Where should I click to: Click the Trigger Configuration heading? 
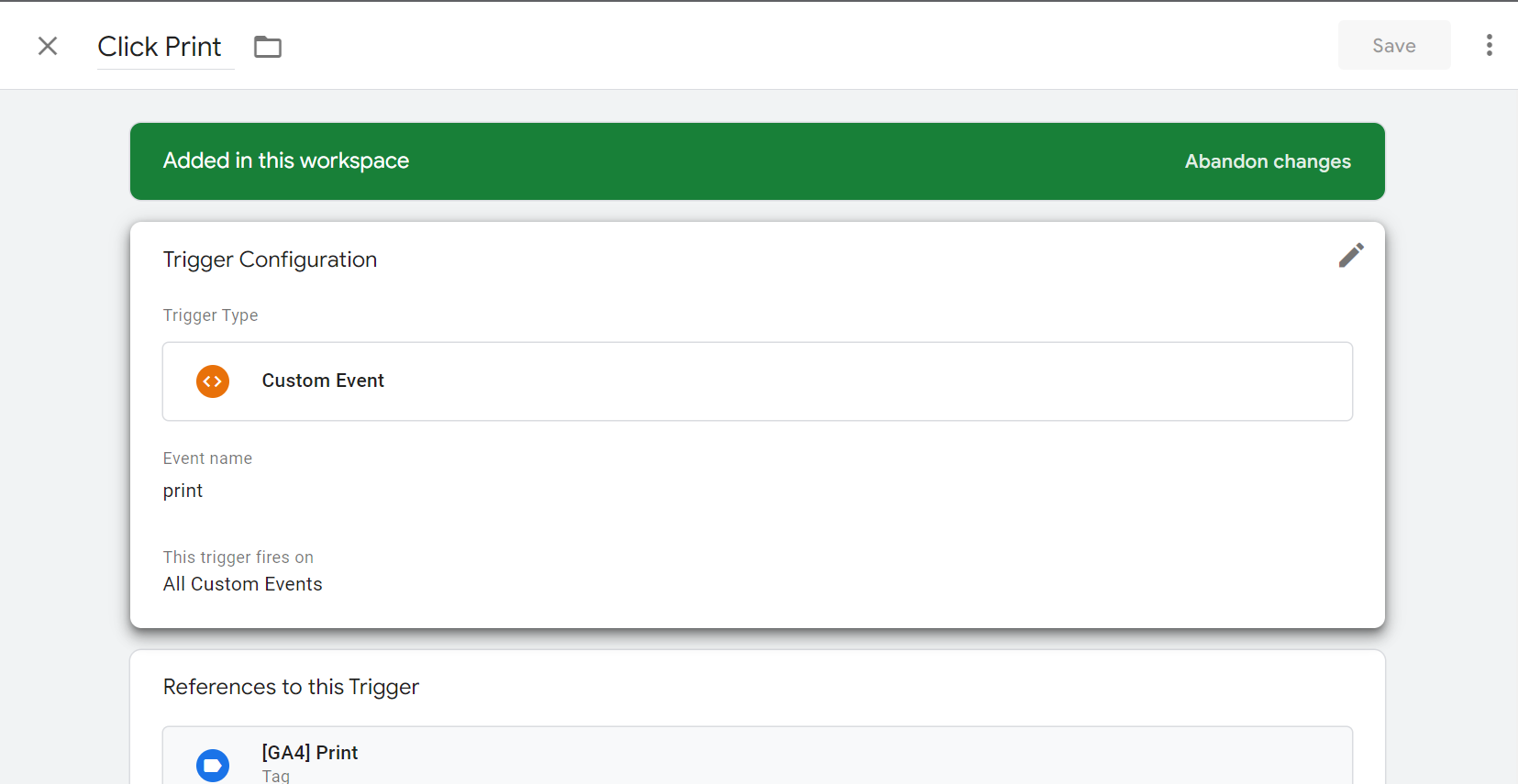[270, 259]
